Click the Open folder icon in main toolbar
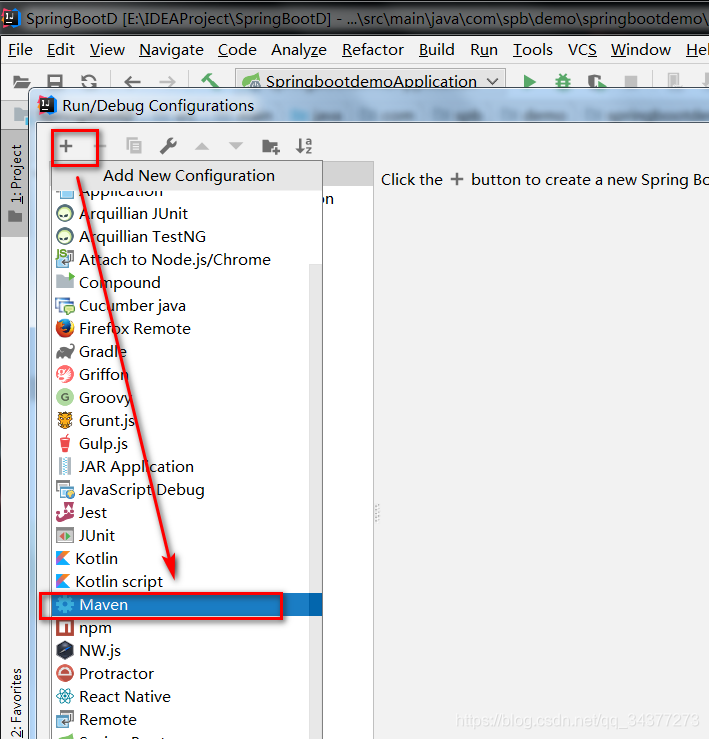Viewport: 709px width, 739px height. [x=21, y=82]
